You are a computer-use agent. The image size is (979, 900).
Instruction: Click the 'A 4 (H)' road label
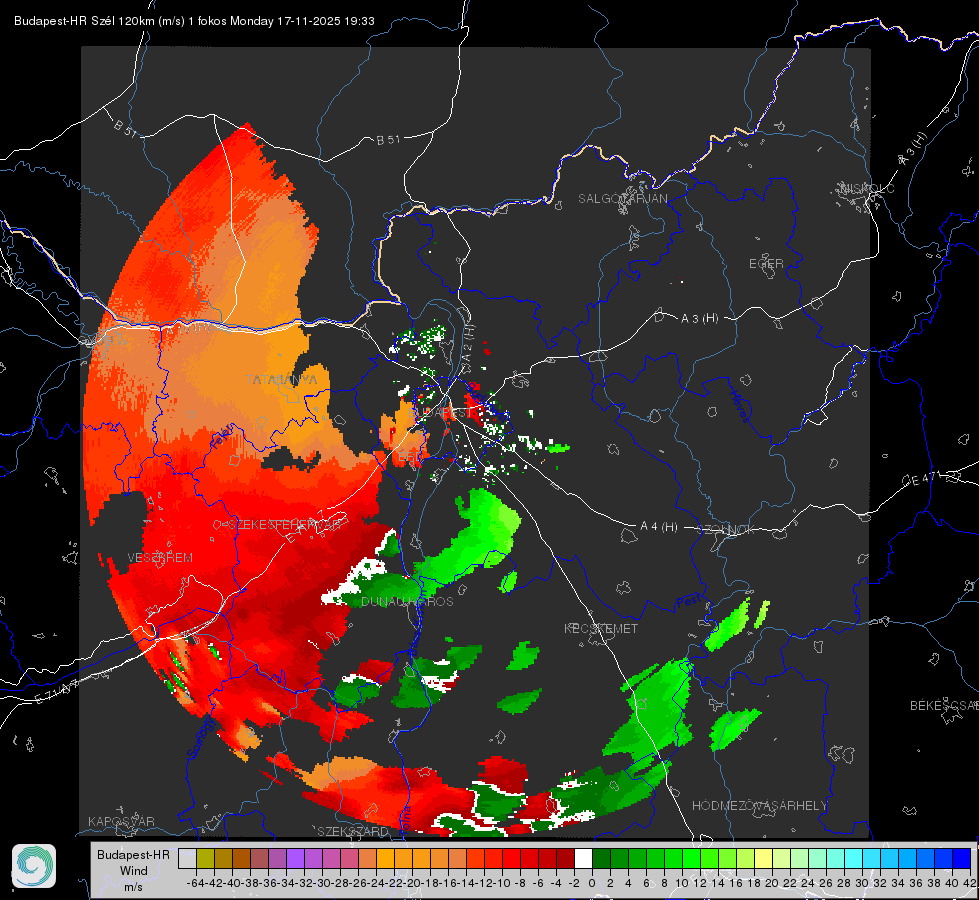[x=659, y=527]
